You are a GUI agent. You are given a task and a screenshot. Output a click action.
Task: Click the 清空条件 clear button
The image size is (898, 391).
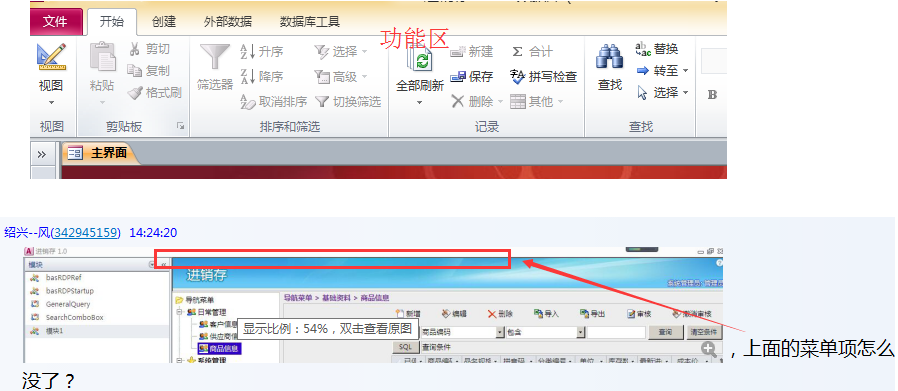[704, 332]
